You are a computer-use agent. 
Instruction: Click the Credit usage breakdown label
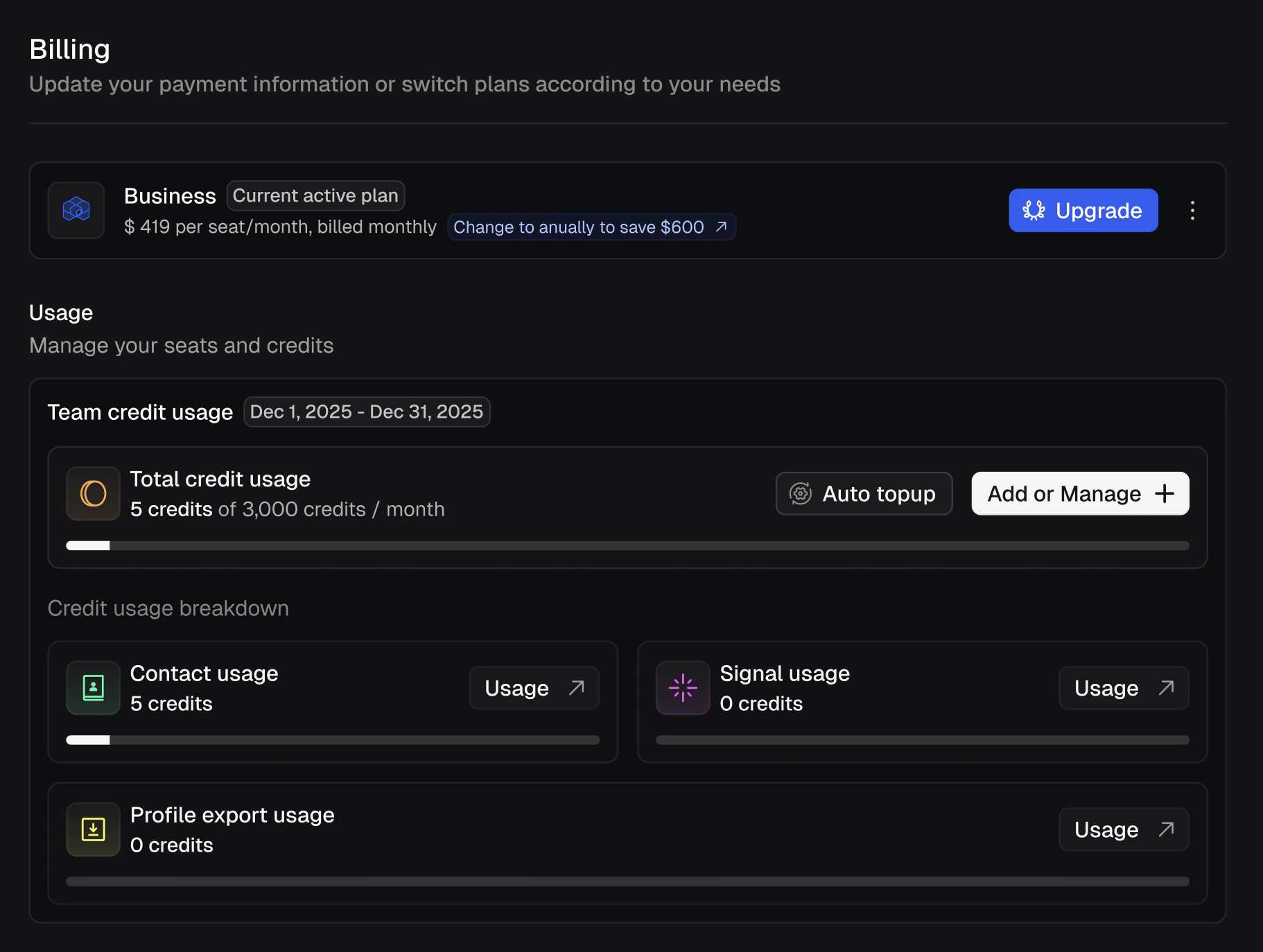point(168,608)
